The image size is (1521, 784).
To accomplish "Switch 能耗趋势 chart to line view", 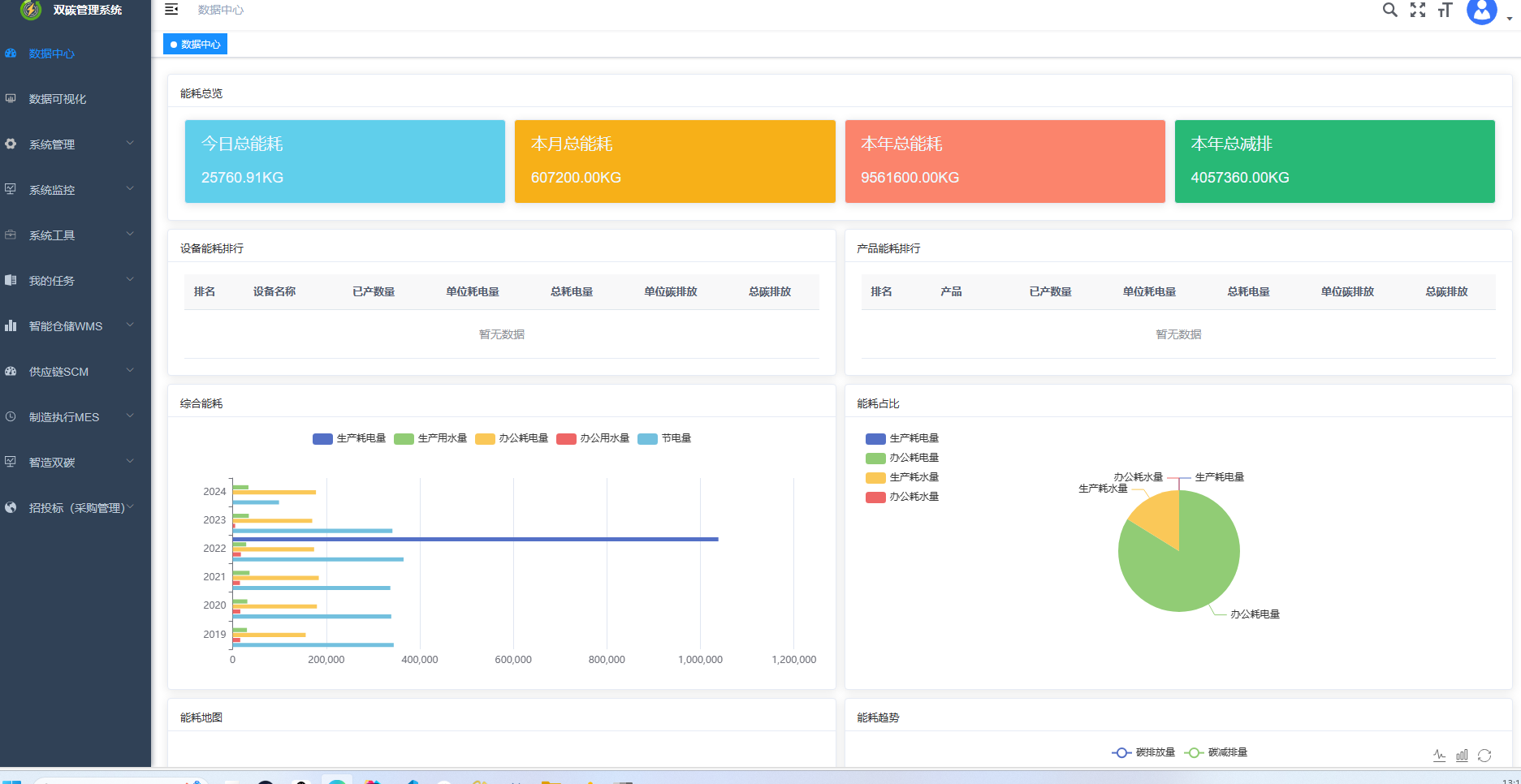I will (1439, 755).
